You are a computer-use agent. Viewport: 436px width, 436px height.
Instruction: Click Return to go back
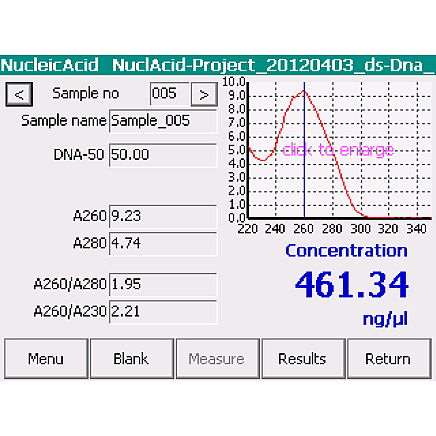389,359
